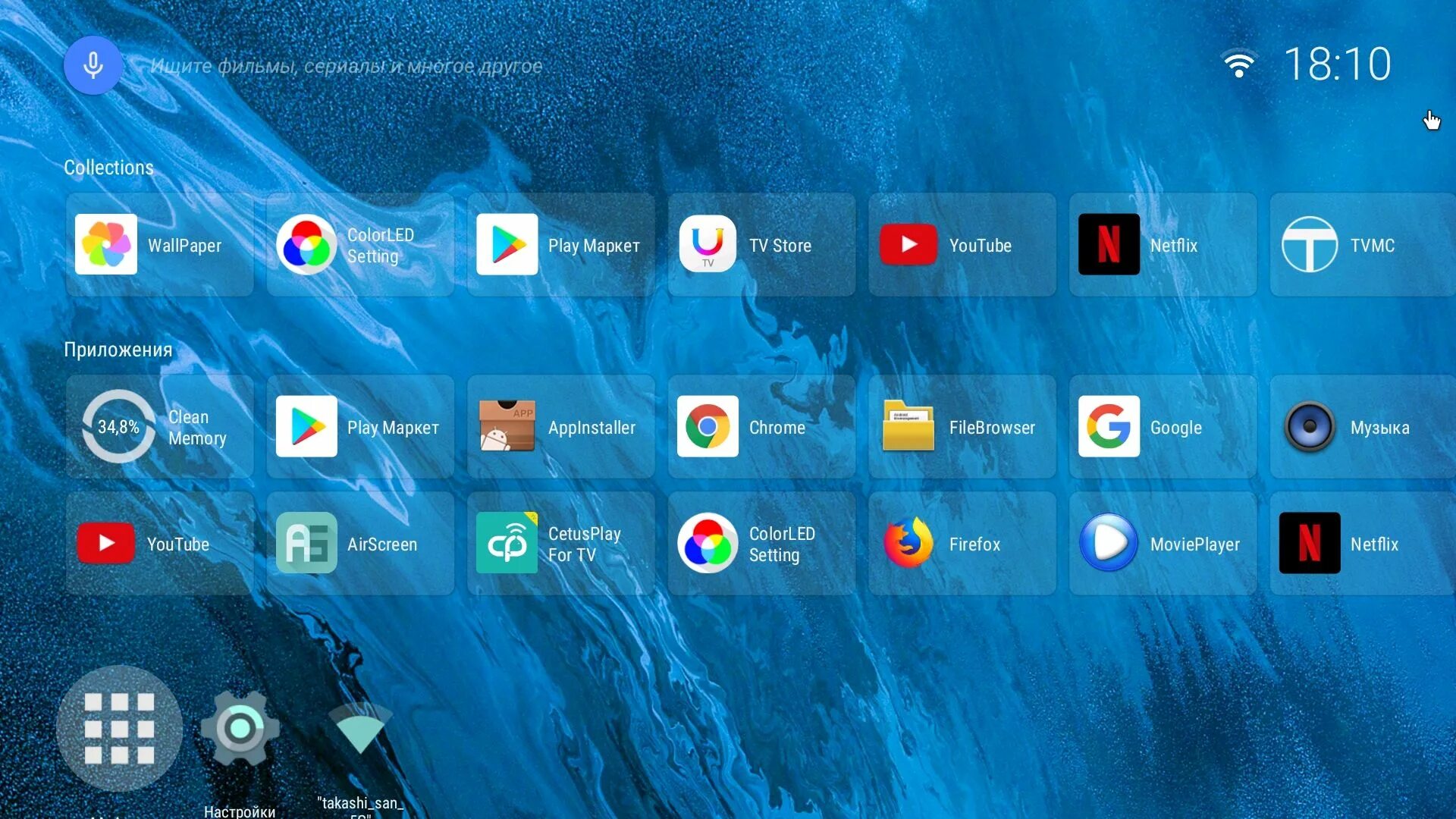The height and width of the screenshot is (819, 1456).
Task: Click Clean Memory to free RAM
Action: click(x=159, y=426)
